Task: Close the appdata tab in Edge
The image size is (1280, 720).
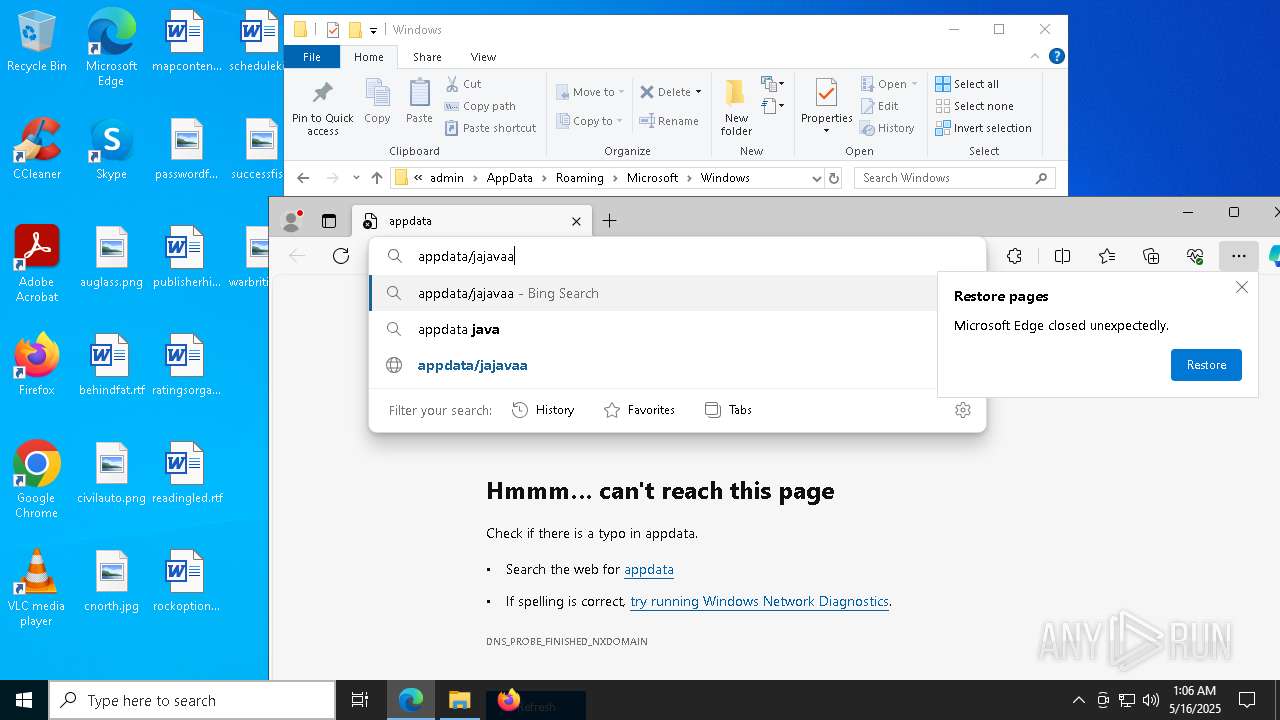Action: [576, 221]
